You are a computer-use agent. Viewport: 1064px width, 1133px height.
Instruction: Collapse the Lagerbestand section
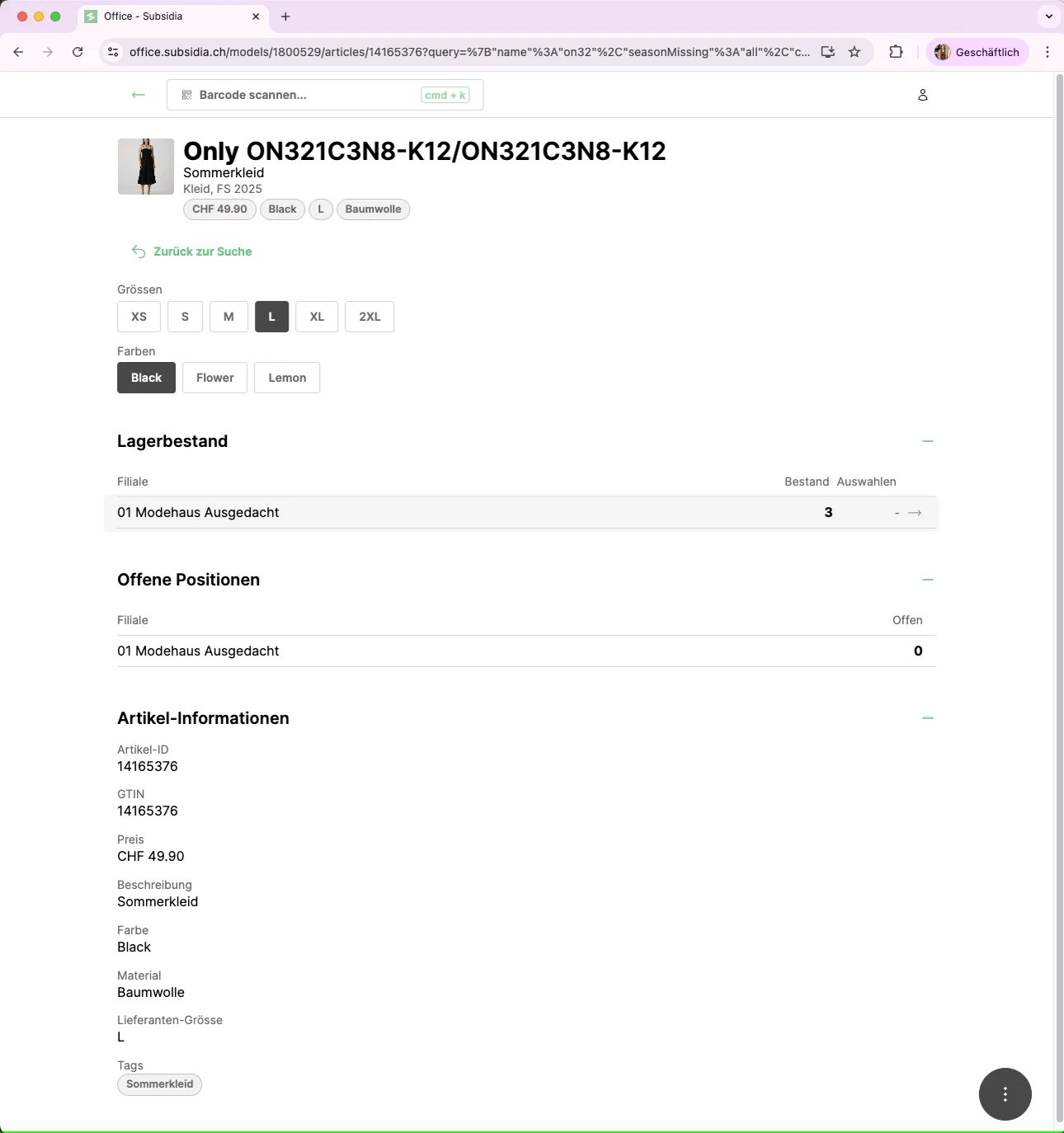pyautogui.click(x=928, y=441)
